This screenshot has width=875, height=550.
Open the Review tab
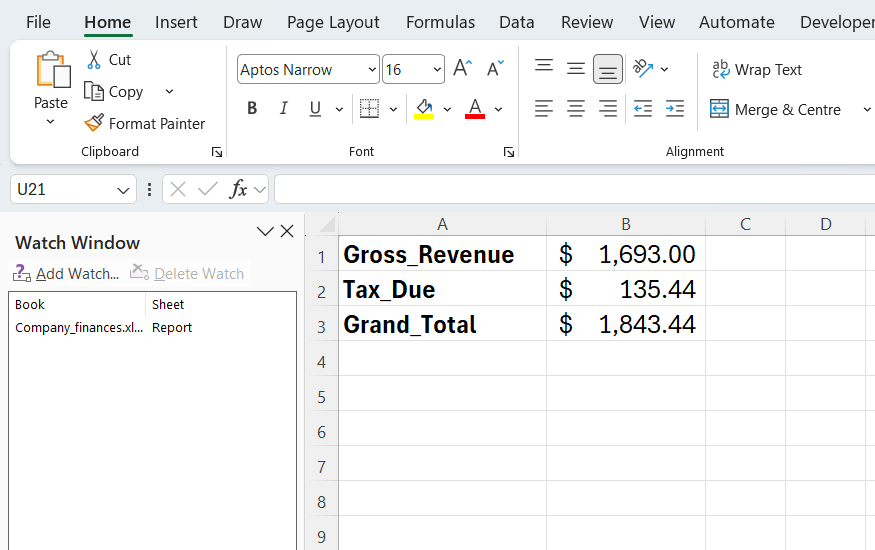click(x=586, y=22)
